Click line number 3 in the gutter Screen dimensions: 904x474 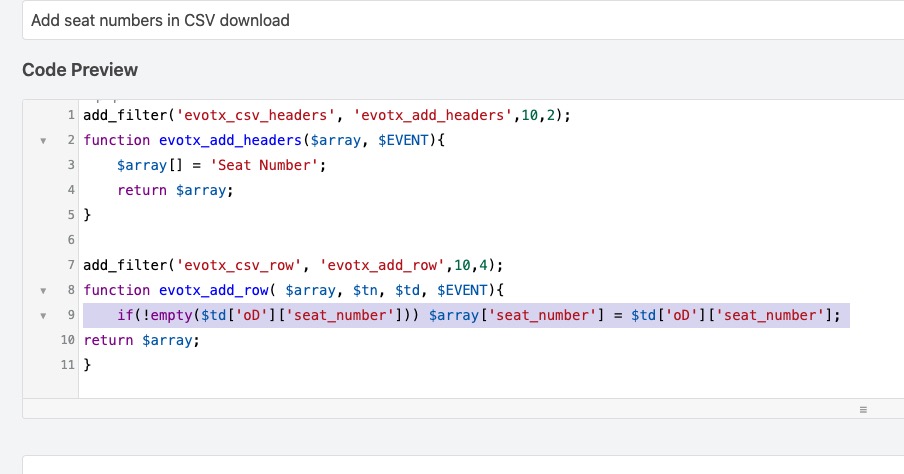[71, 165]
